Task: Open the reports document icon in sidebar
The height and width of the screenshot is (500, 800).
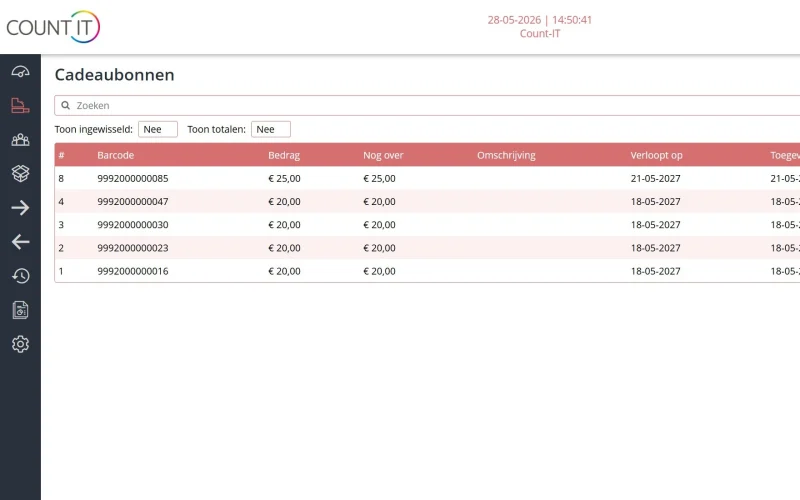Action: (x=20, y=310)
